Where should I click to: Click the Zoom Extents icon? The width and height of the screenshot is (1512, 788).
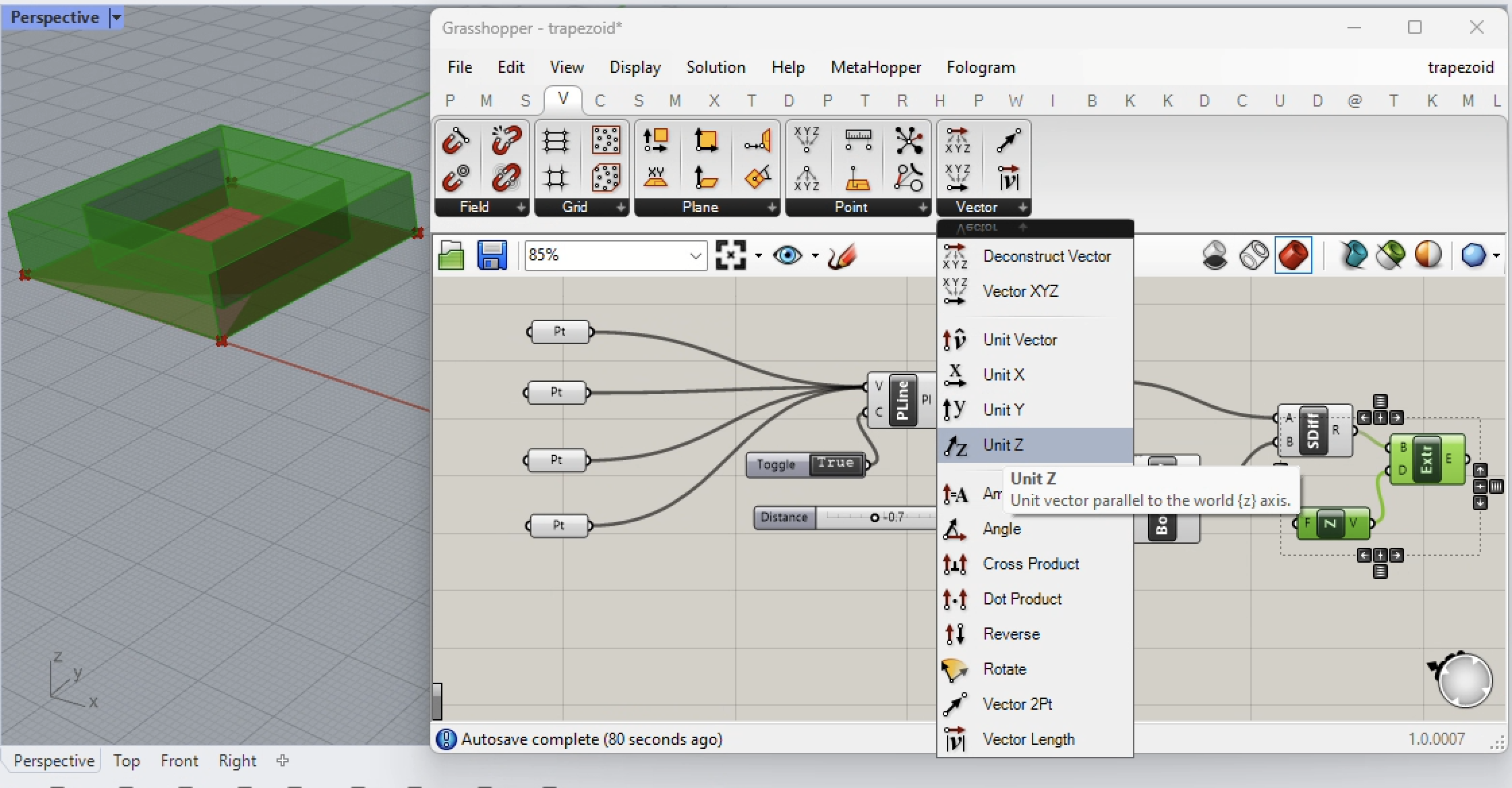click(x=730, y=256)
